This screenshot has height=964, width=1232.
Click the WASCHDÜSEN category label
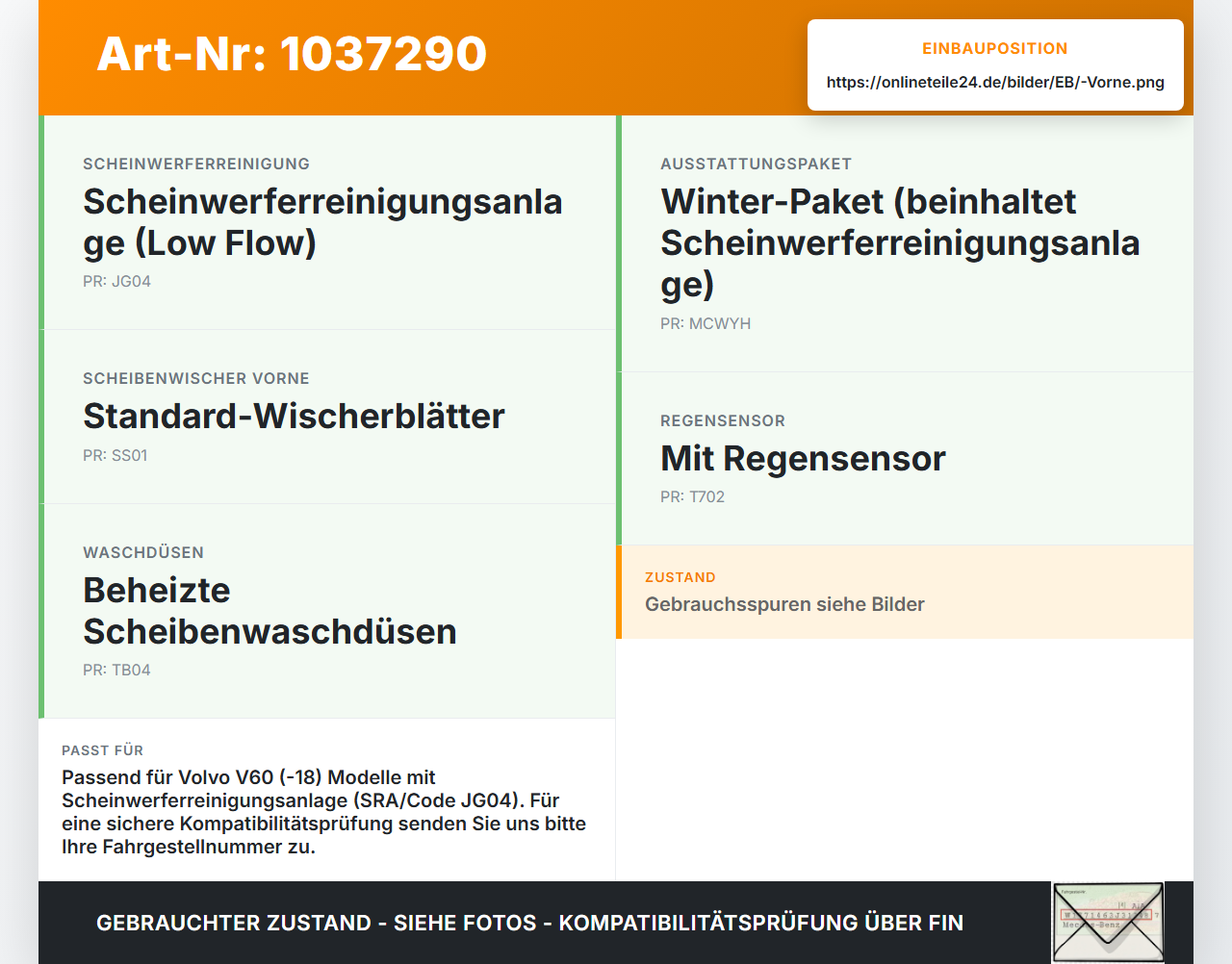tap(143, 552)
